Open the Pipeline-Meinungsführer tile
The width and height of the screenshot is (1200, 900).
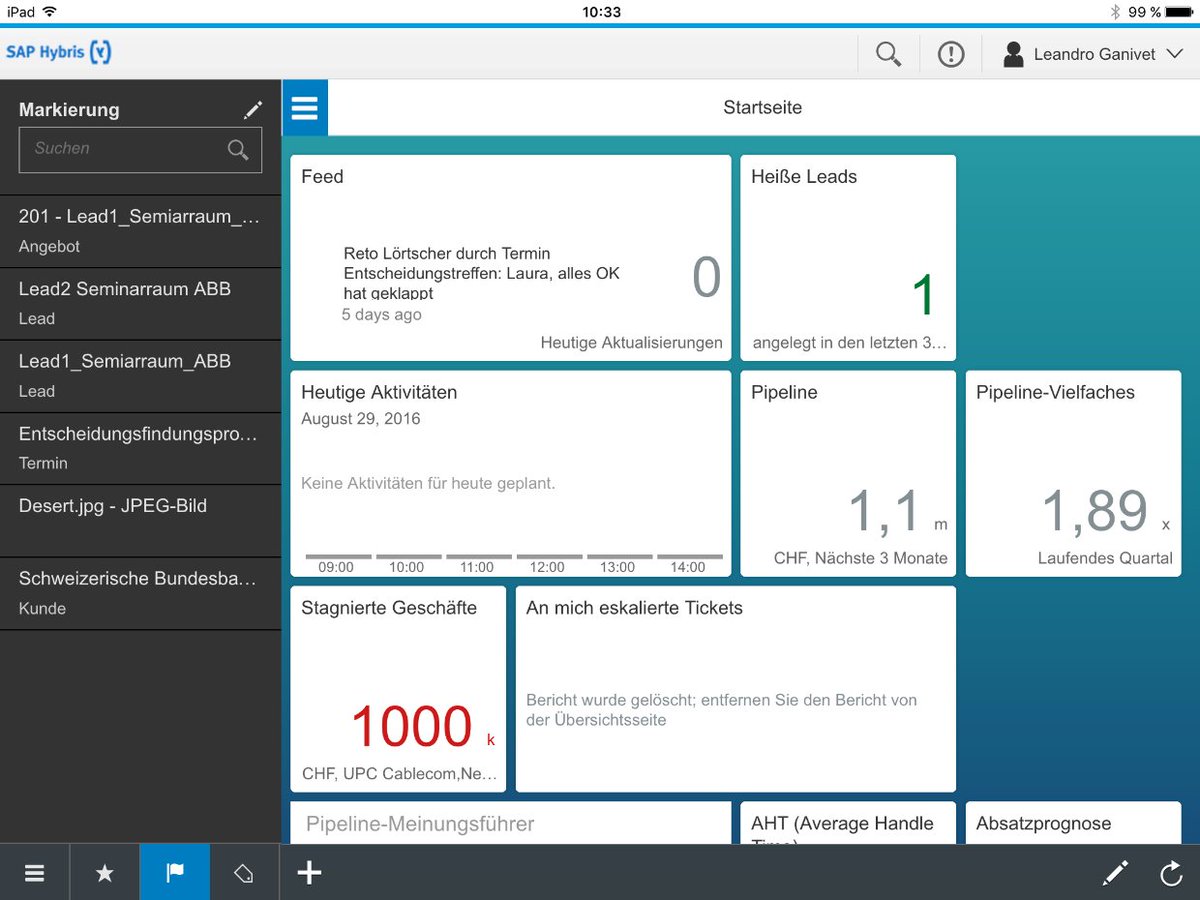click(511, 823)
